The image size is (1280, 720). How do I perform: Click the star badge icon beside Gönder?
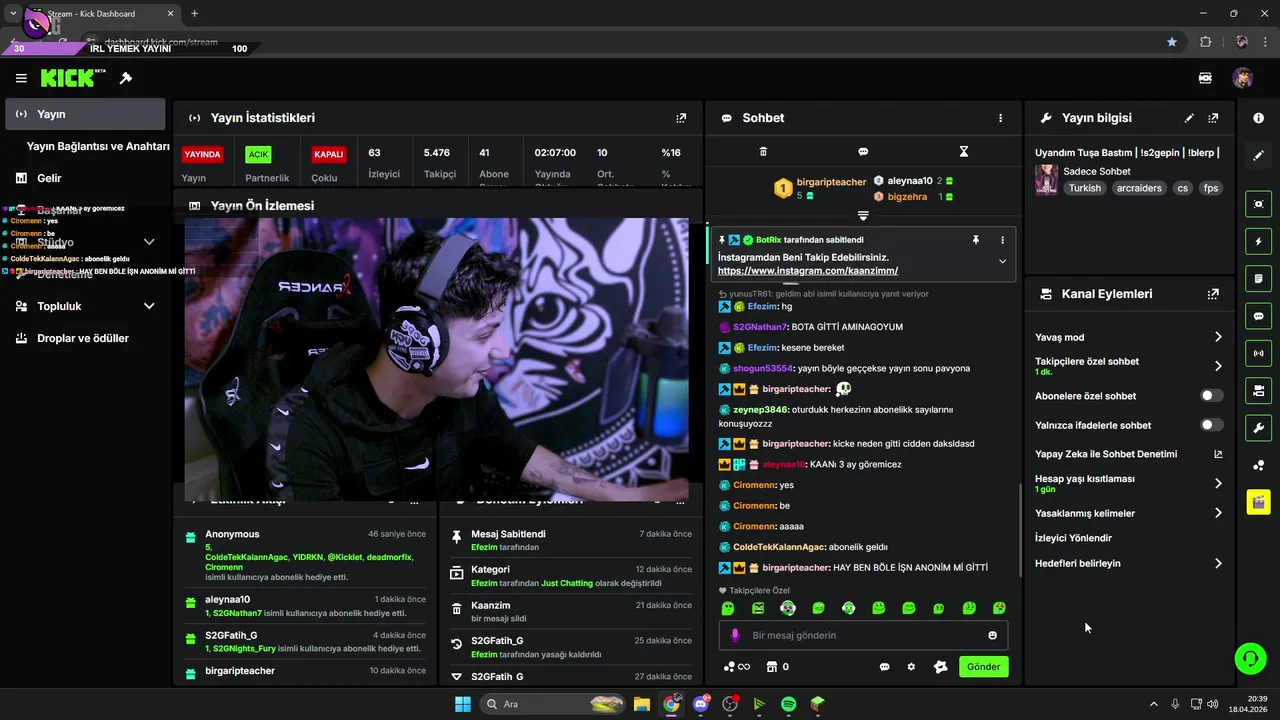pos(940,667)
